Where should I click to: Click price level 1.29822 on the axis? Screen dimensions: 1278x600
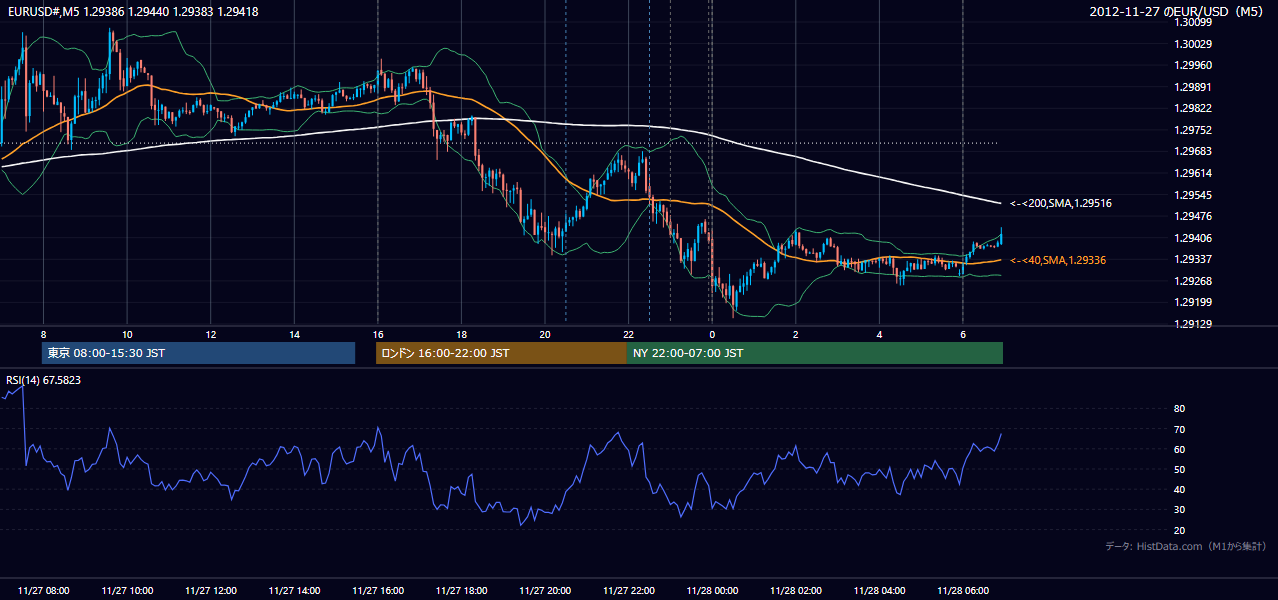click(x=1194, y=108)
